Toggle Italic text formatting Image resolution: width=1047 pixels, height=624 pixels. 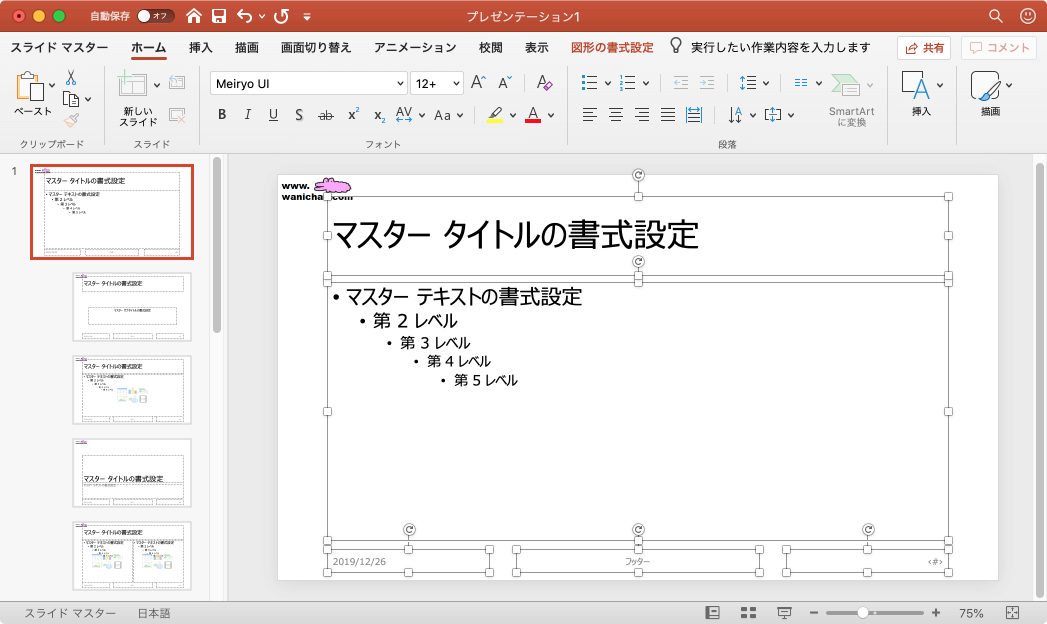[247, 115]
